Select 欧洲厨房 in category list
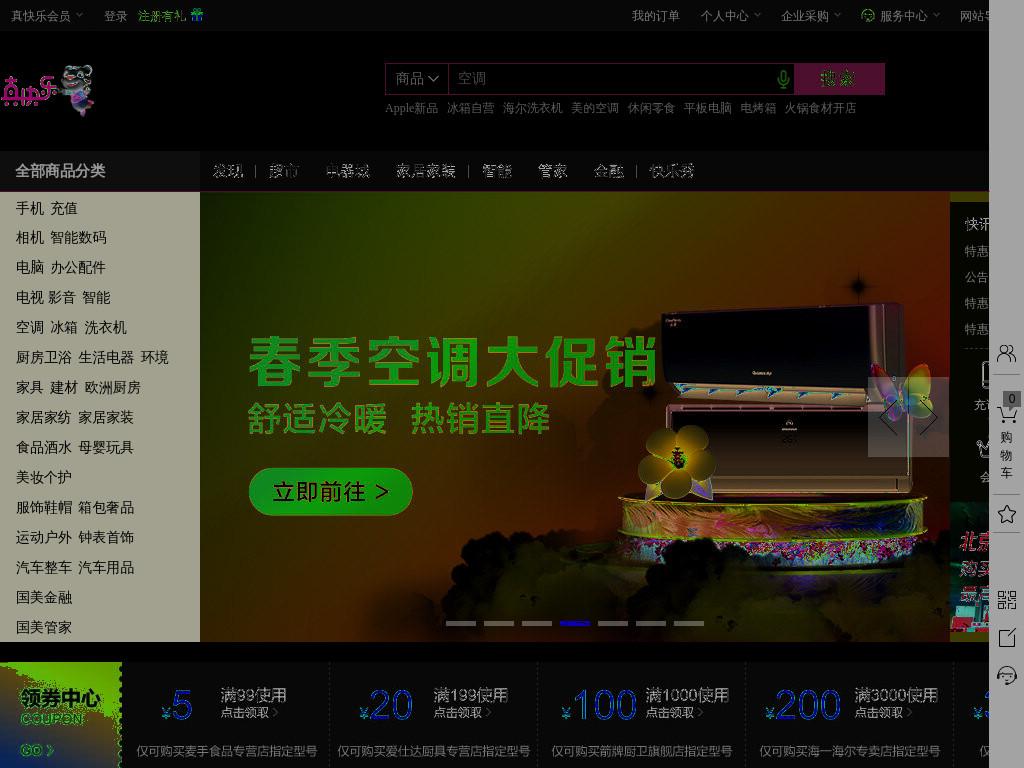Viewport: 1024px width, 768px height. pos(112,387)
